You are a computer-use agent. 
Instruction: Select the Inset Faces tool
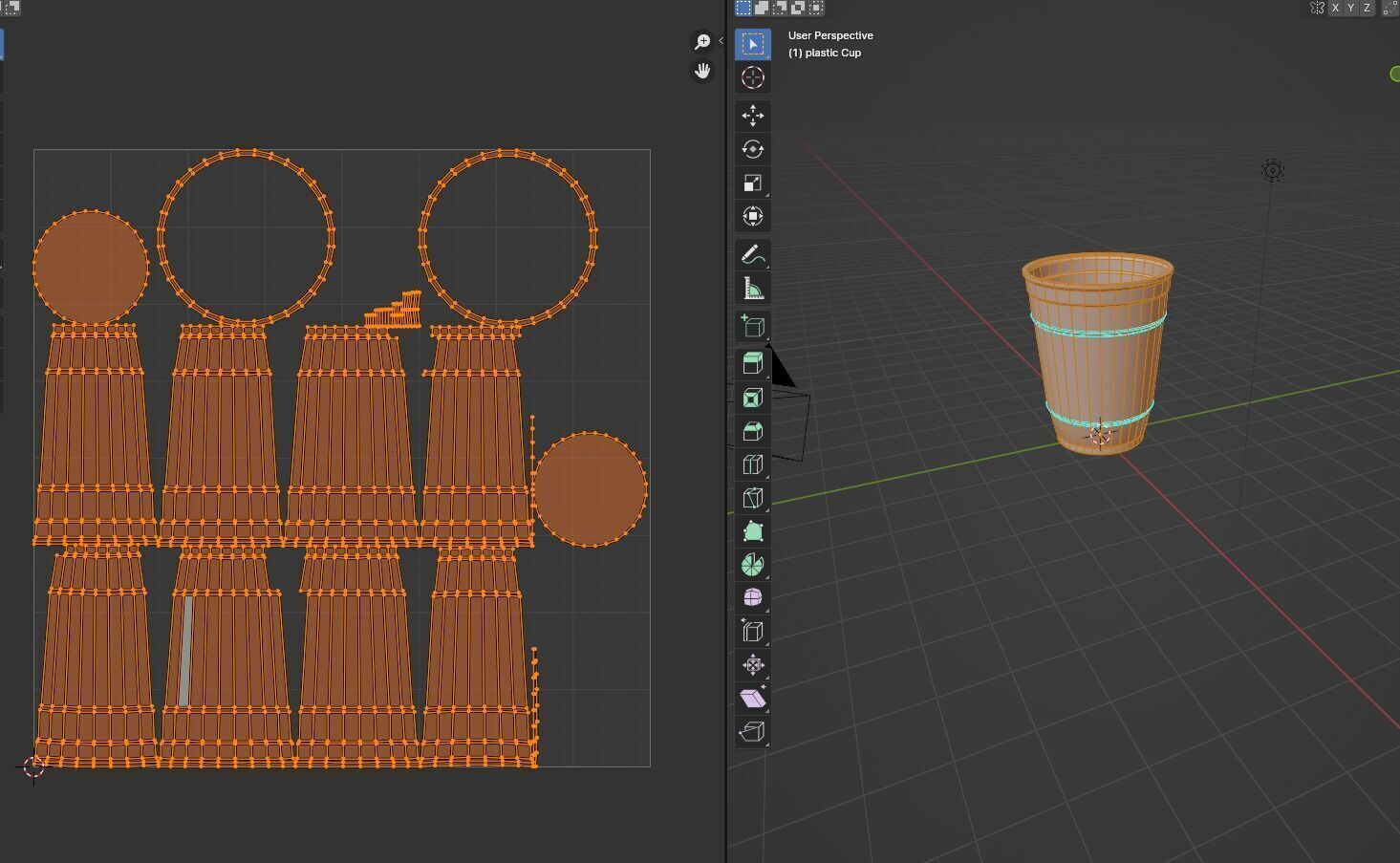(x=753, y=398)
